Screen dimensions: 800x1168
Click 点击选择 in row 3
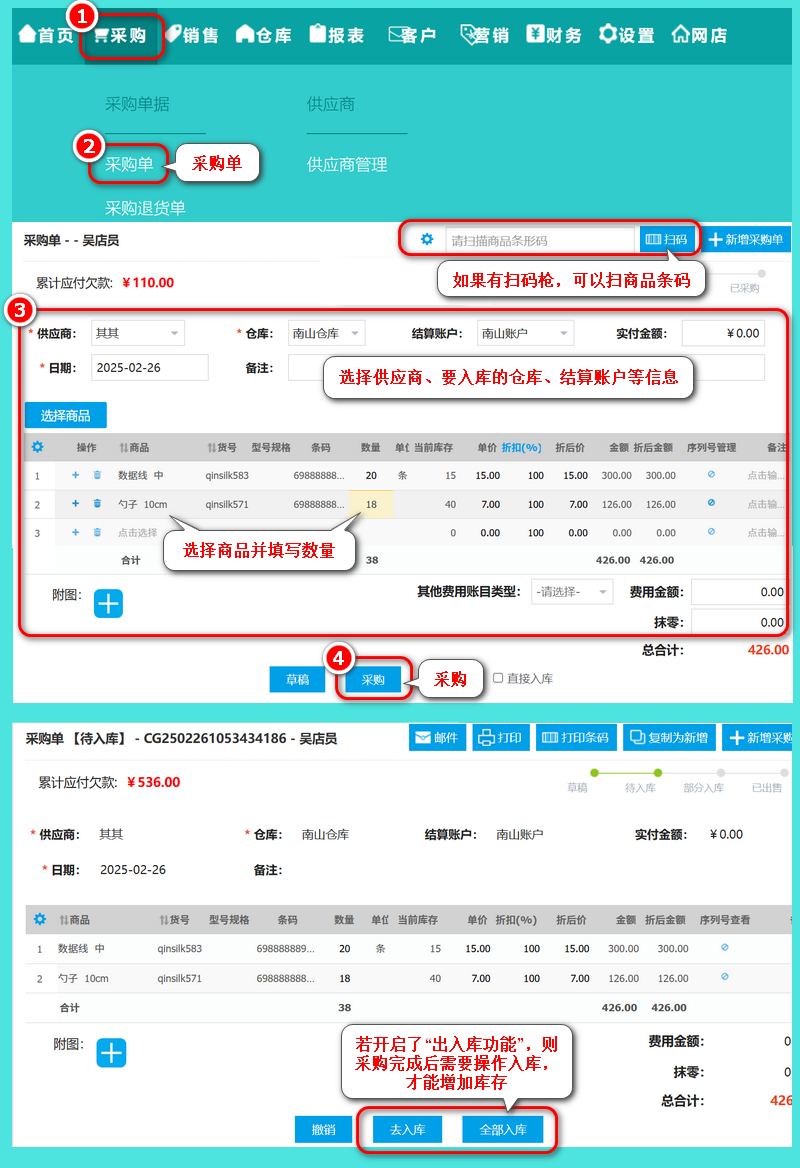click(x=138, y=533)
